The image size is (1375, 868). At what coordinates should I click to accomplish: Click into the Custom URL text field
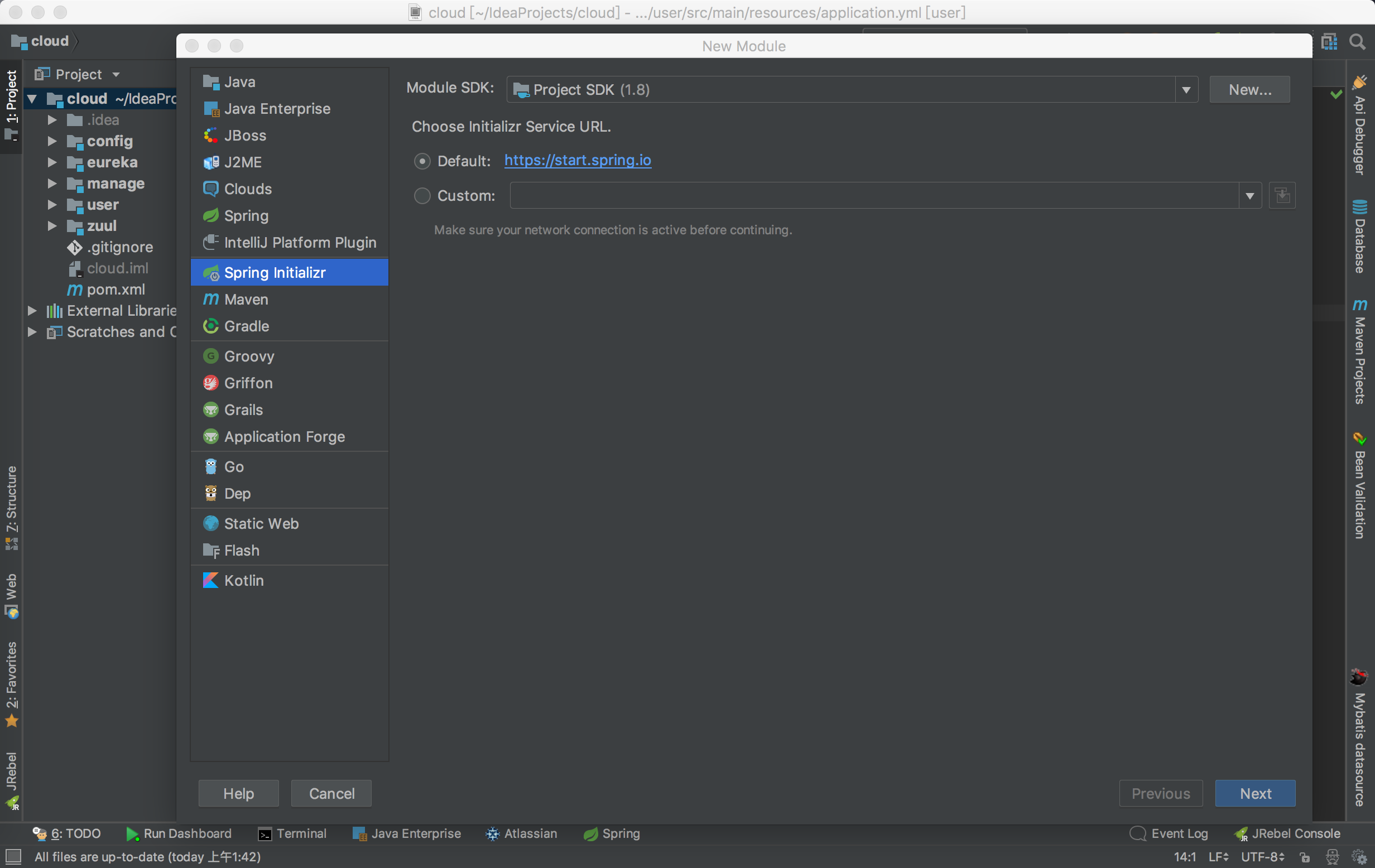[x=874, y=196]
